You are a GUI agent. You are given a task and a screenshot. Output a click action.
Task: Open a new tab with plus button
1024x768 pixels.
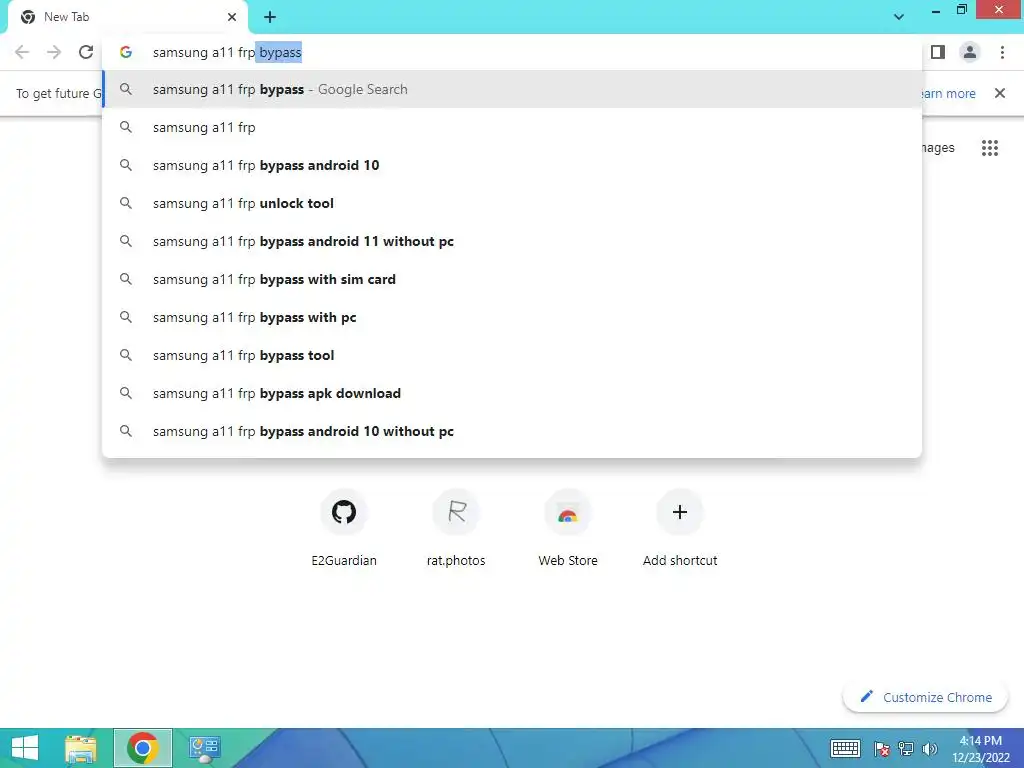tap(270, 17)
